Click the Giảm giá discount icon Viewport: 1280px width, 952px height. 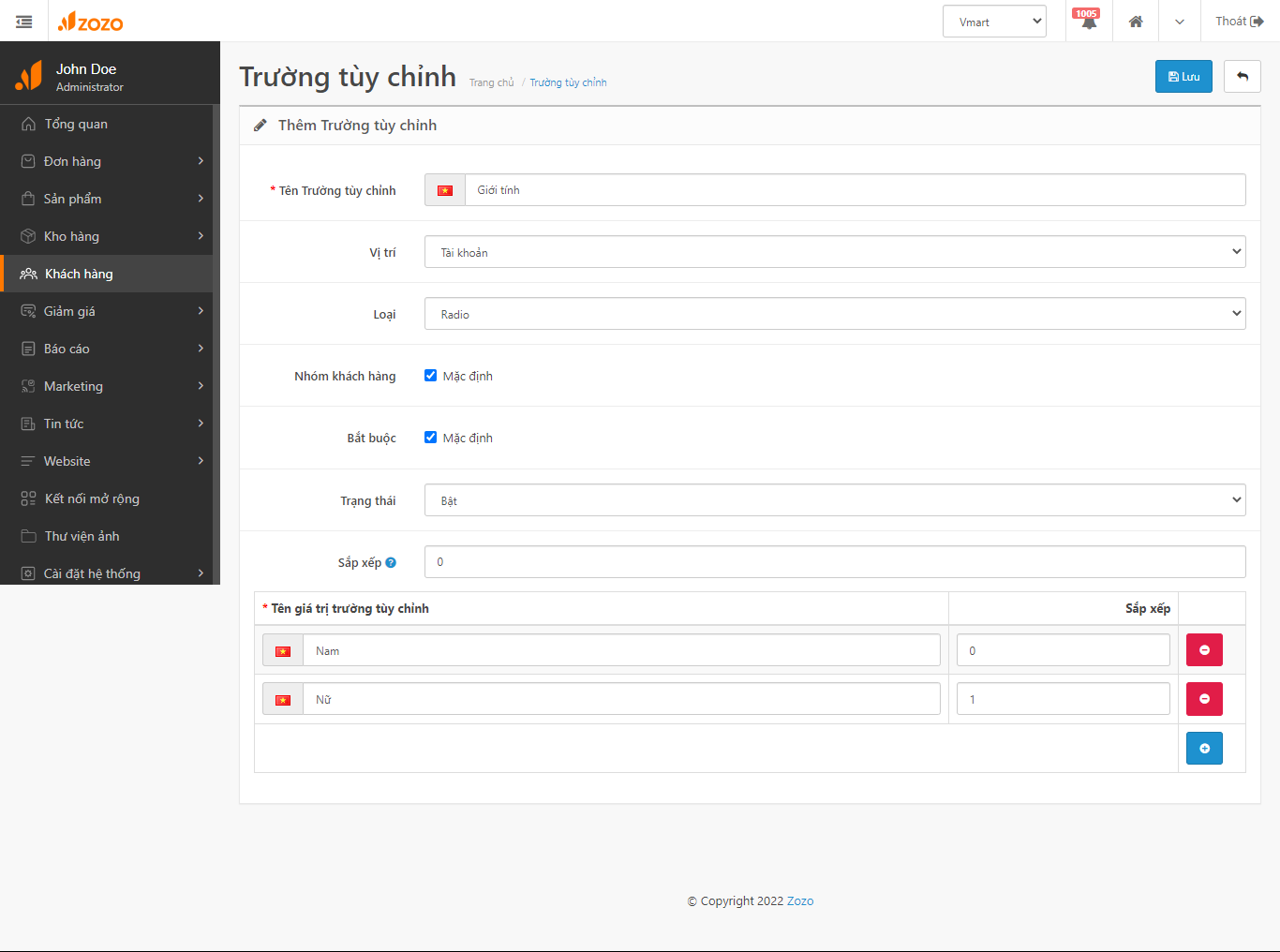coord(28,311)
